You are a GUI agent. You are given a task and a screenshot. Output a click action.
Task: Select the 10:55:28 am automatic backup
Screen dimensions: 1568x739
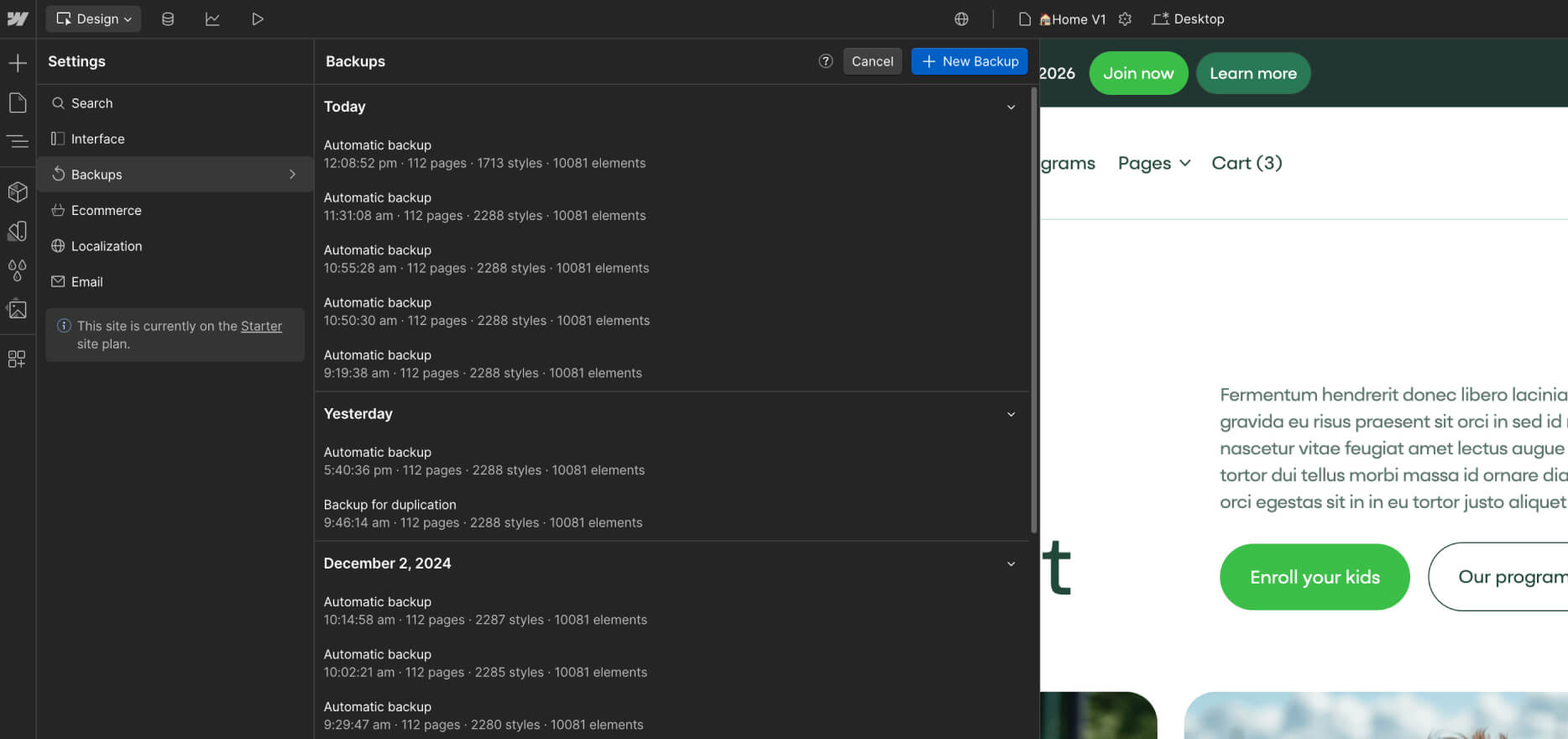click(672, 259)
